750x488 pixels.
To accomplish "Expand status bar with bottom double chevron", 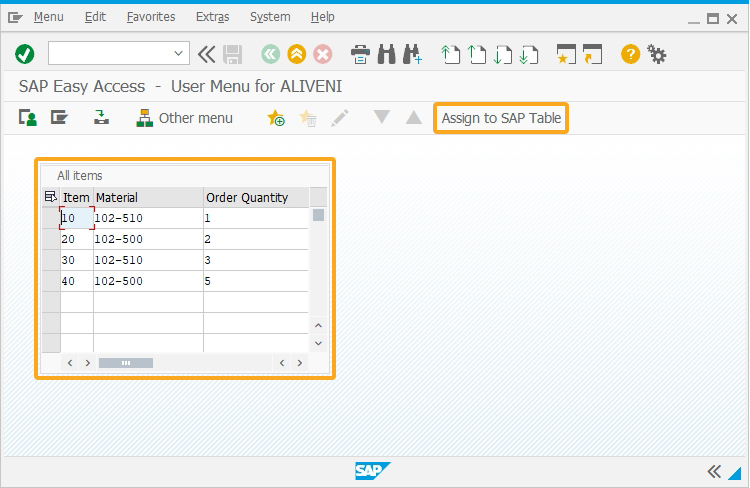I will point(714,472).
